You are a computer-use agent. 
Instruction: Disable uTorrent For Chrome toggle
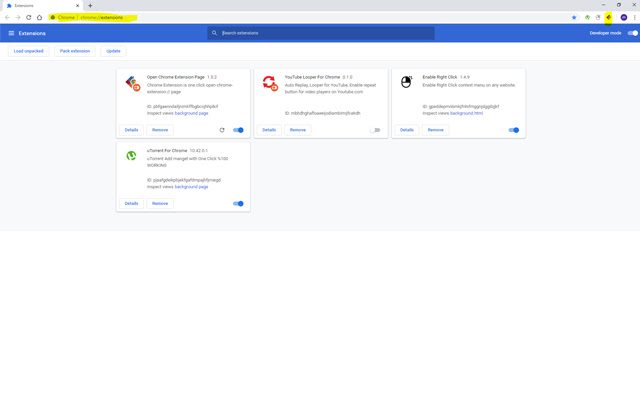click(x=238, y=204)
